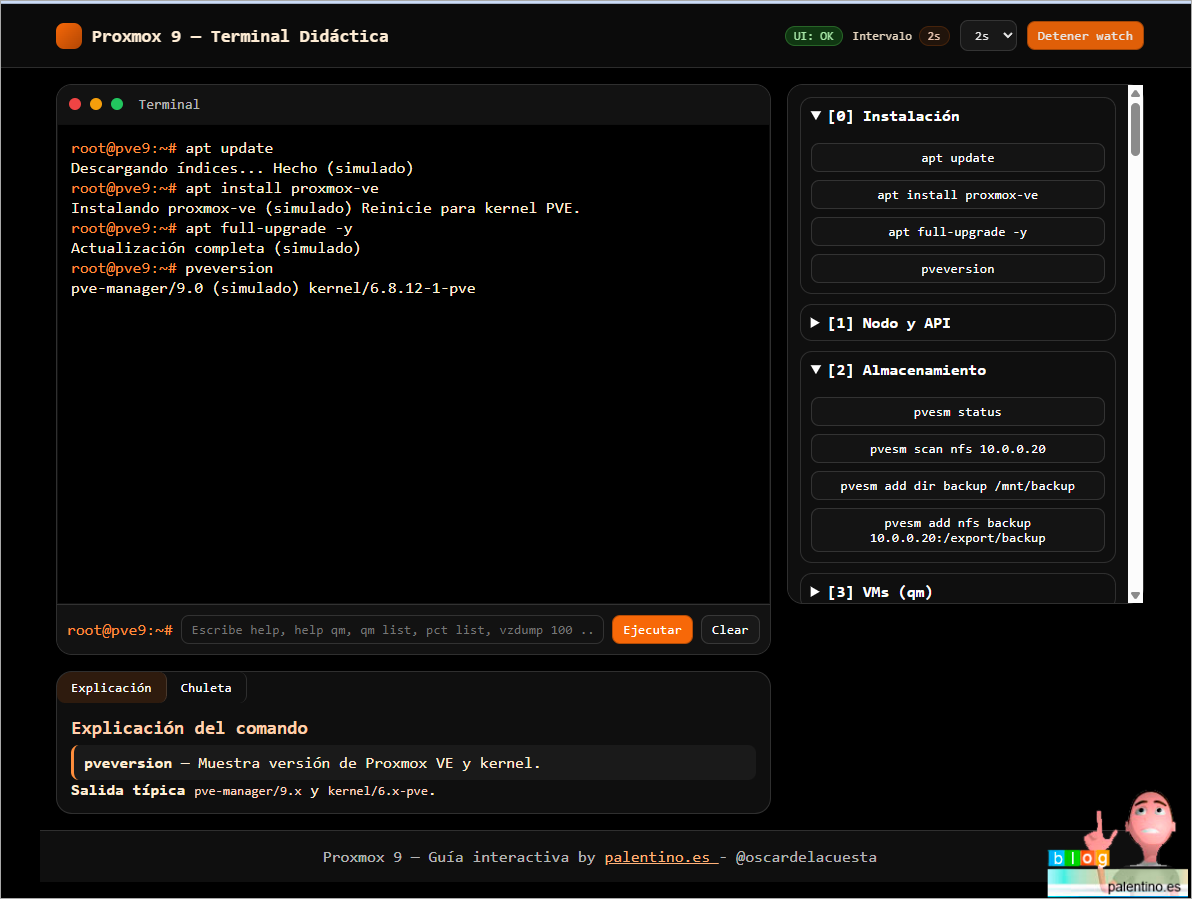Click the UI: OK status badge
The image size is (1192, 899).
(x=813, y=36)
